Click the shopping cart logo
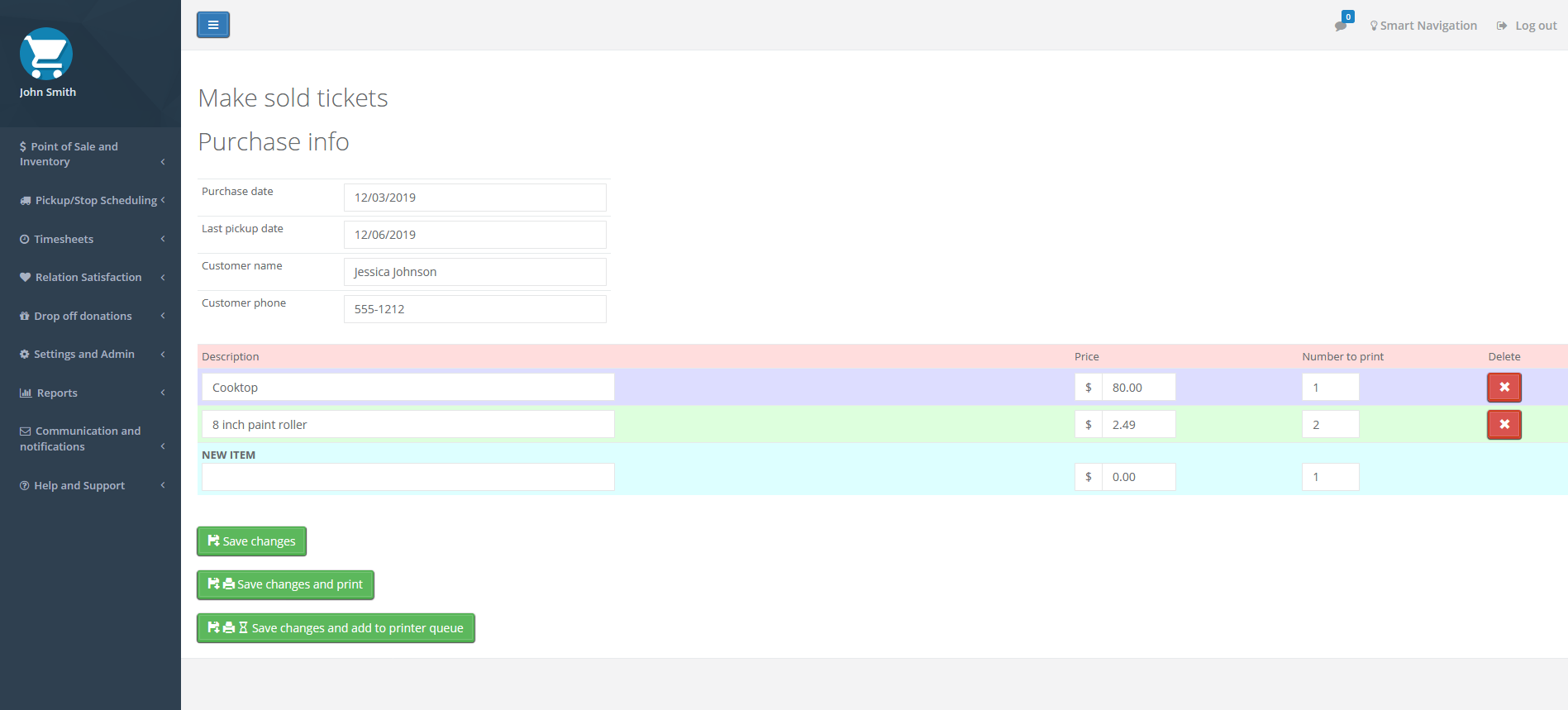Image resolution: width=1568 pixels, height=710 pixels. tap(46, 54)
